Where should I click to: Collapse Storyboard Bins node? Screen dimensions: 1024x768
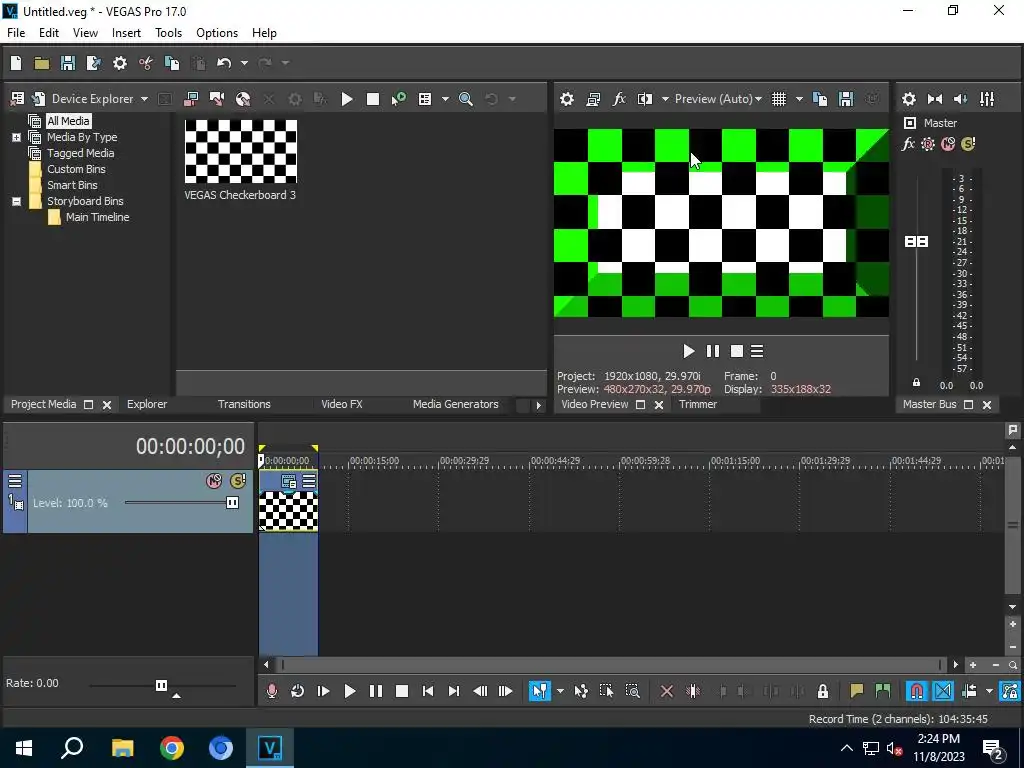(x=16, y=201)
